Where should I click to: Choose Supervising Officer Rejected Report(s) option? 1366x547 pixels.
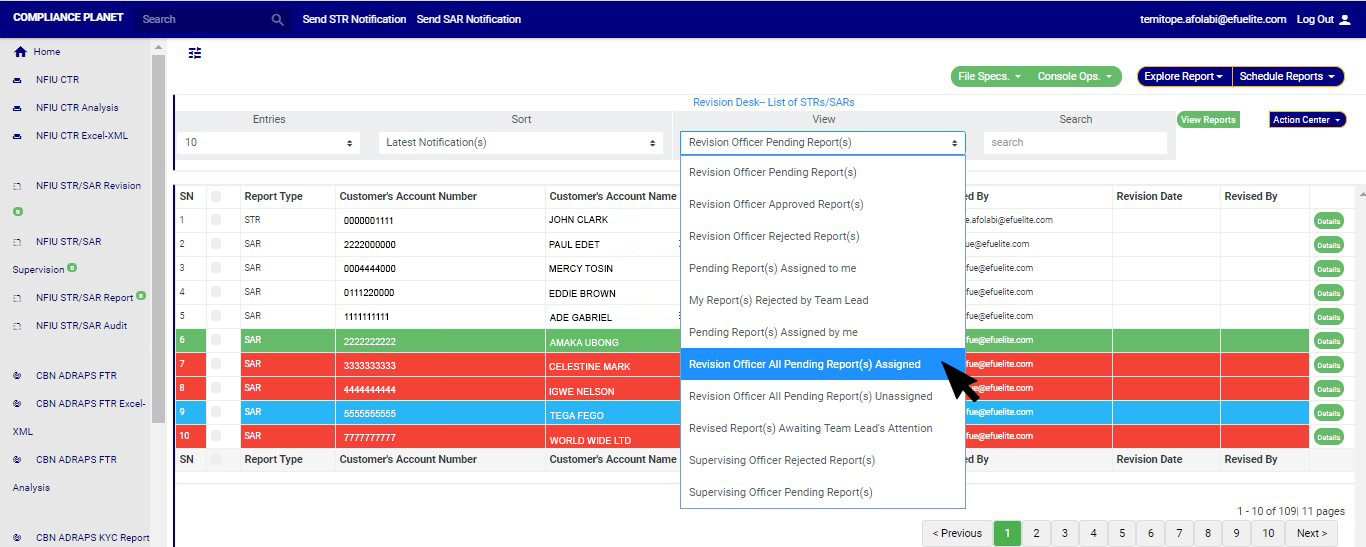(781, 460)
